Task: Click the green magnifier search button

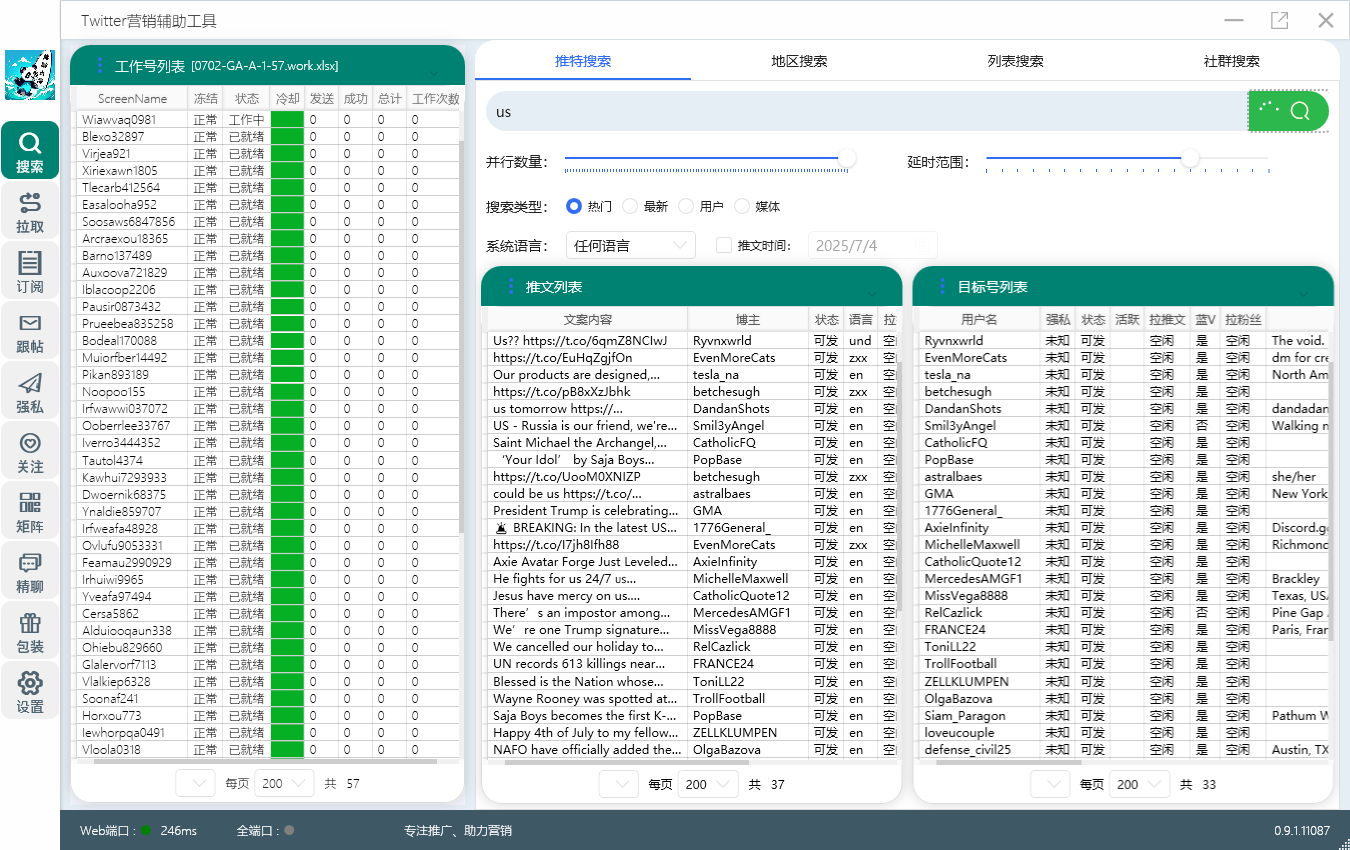Action: coord(1289,111)
